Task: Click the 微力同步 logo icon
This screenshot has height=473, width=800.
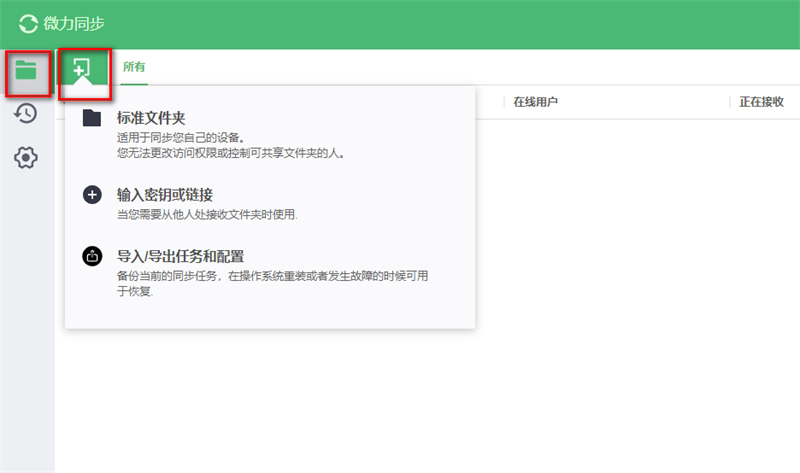Action: (29, 23)
